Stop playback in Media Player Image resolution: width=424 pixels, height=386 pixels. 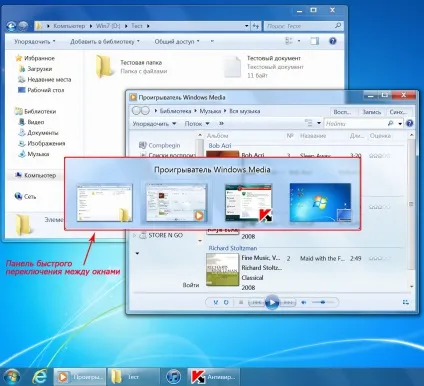point(241,302)
